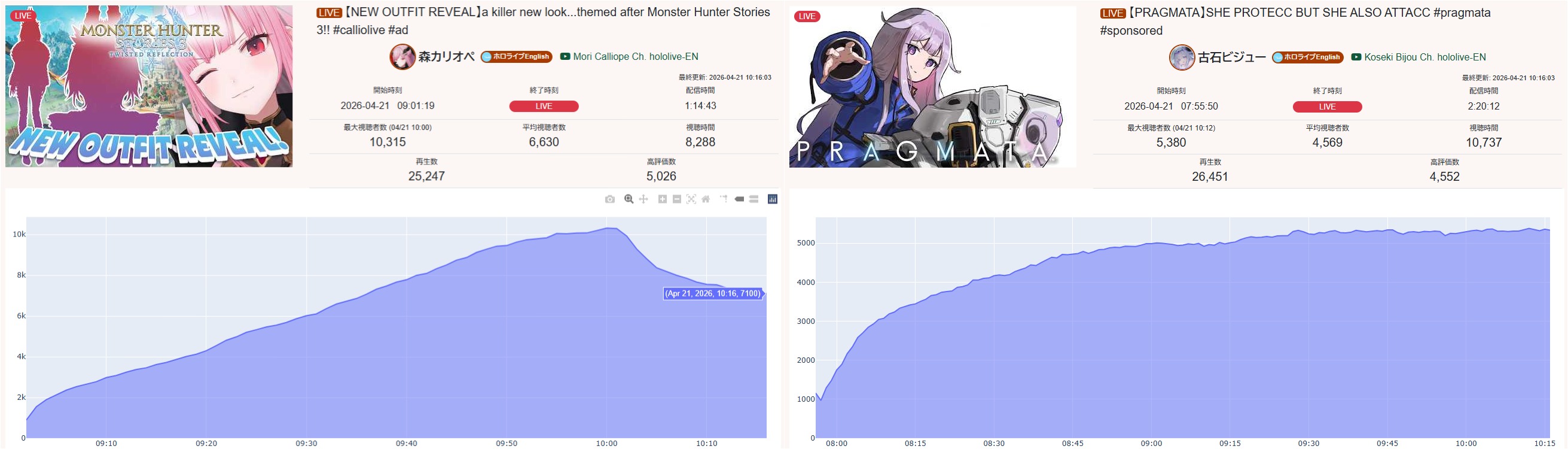This screenshot has height=449, width=1568.
Task: Open the PRAGMATA SHE PROTECC stream title
Action: 1295,22
